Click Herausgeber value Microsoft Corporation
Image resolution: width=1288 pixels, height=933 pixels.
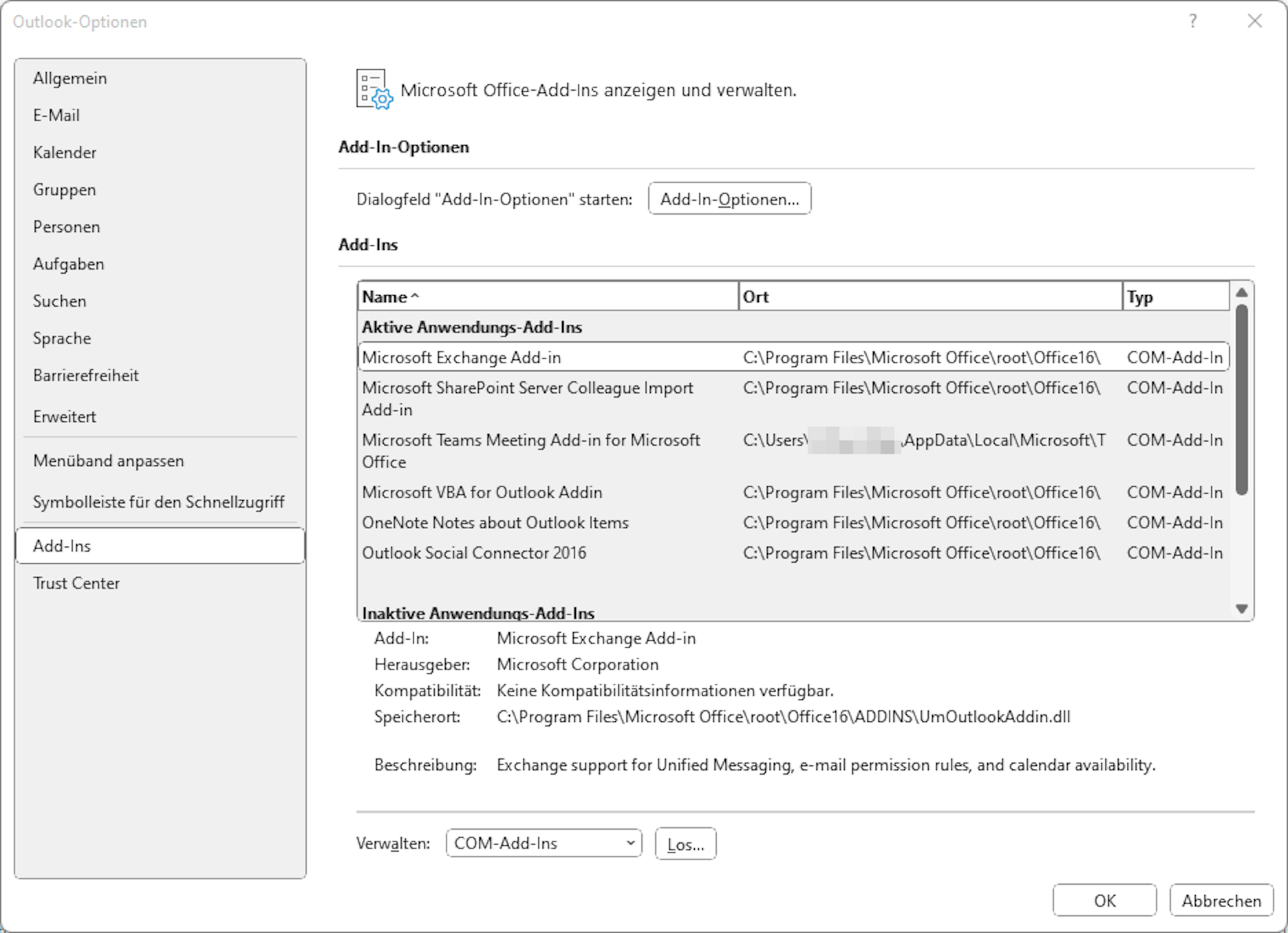click(578, 665)
